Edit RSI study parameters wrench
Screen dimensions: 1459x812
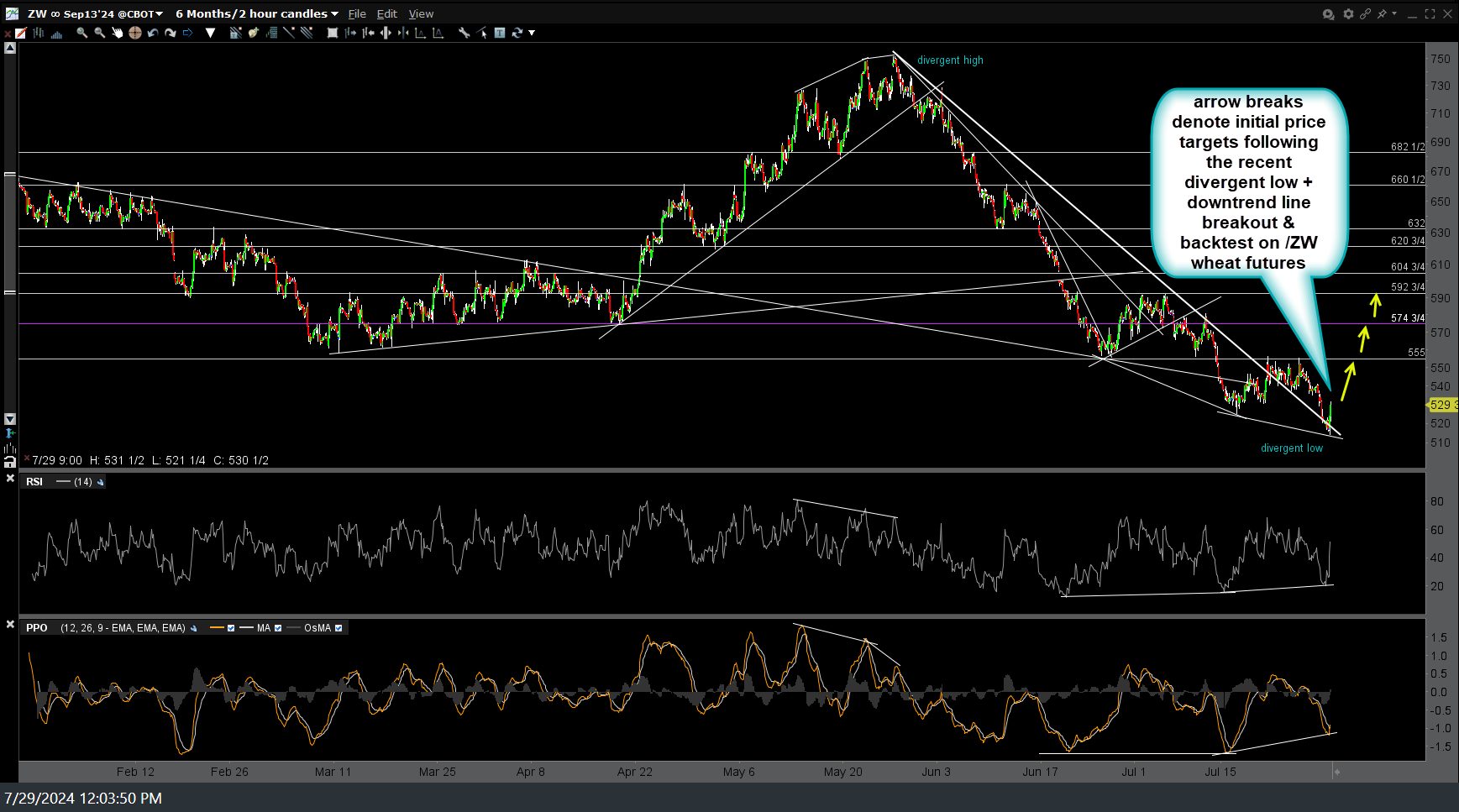click(x=101, y=482)
